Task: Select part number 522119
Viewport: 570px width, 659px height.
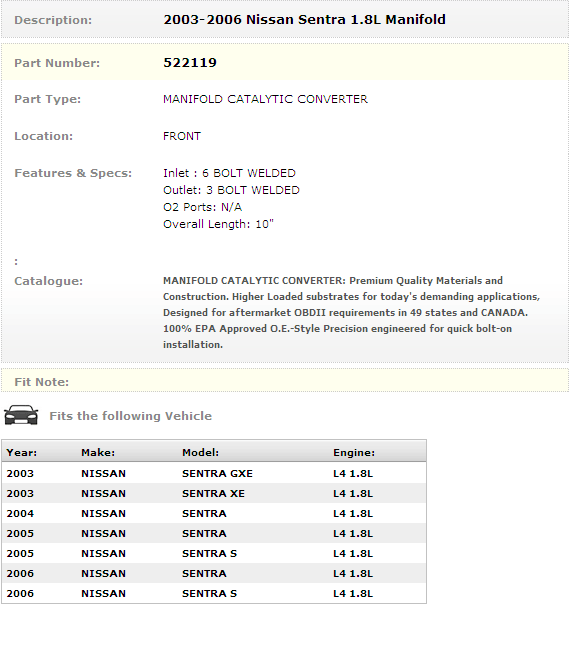Action: tap(190, 63)
